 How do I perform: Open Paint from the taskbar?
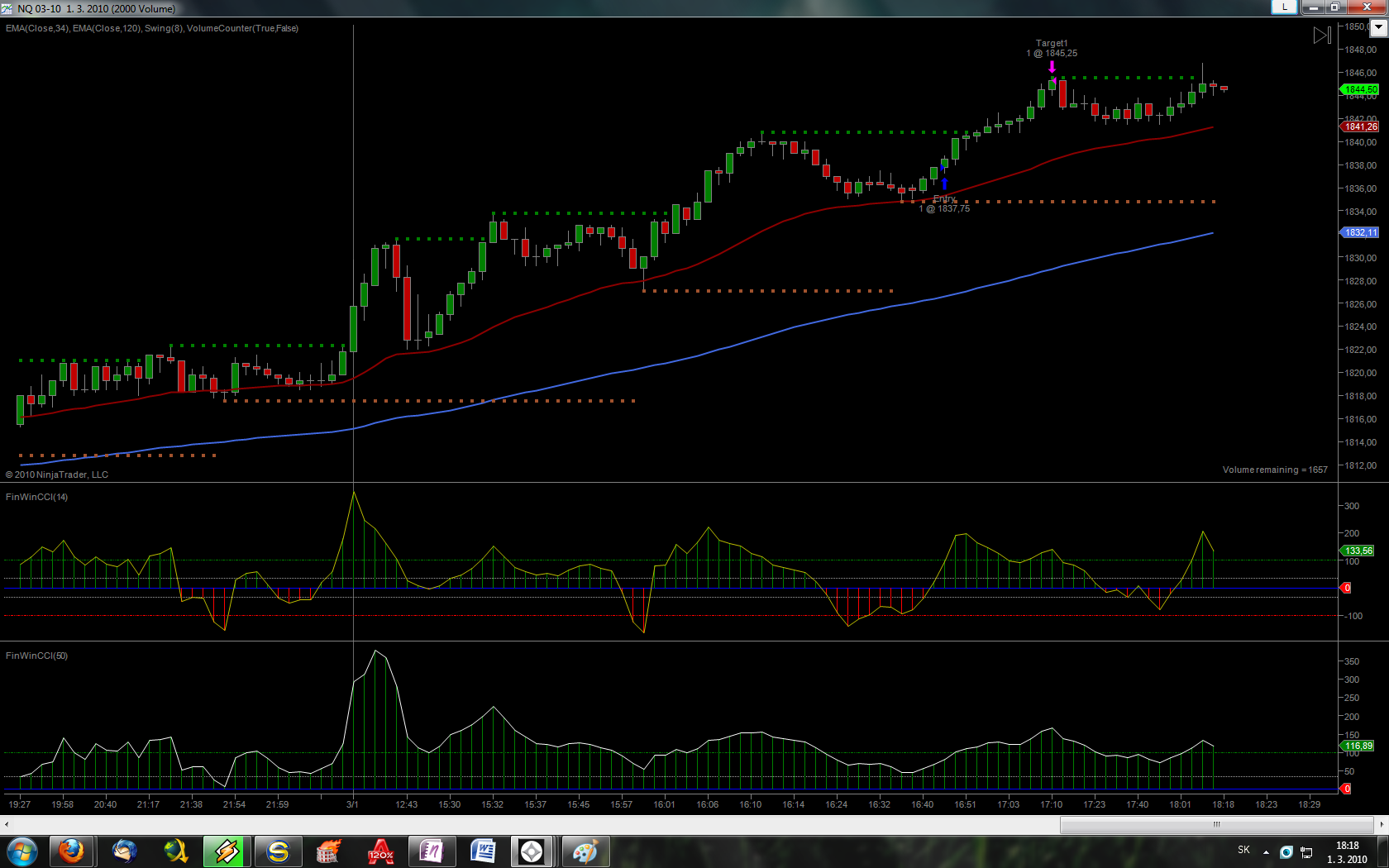pos(585,851)
